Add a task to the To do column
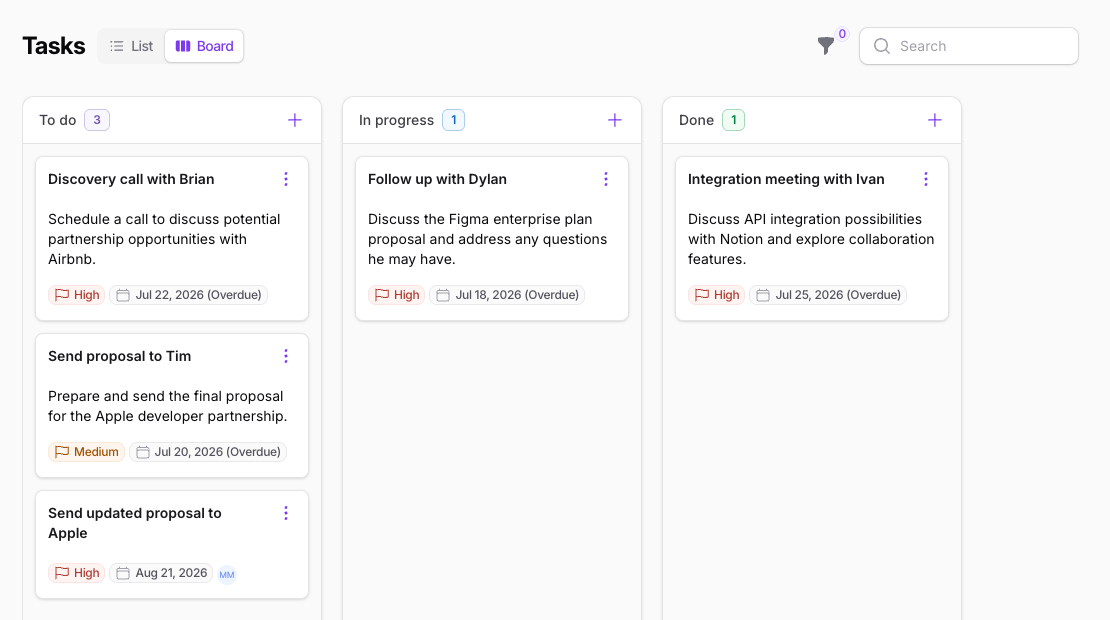The width and height of the screenshot is (1110, 620). point(294,120)
